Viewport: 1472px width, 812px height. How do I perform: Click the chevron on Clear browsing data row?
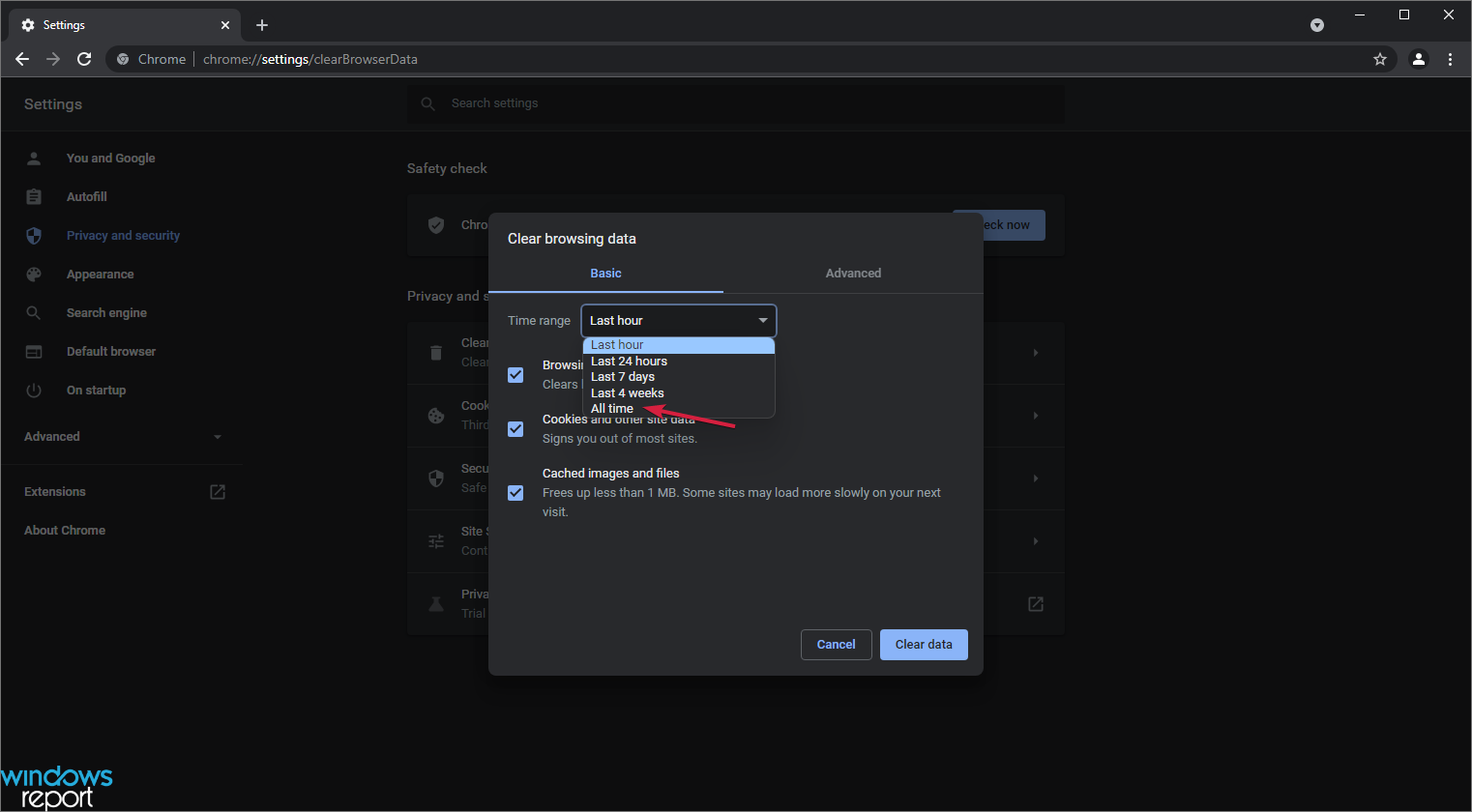(1036, 353)
